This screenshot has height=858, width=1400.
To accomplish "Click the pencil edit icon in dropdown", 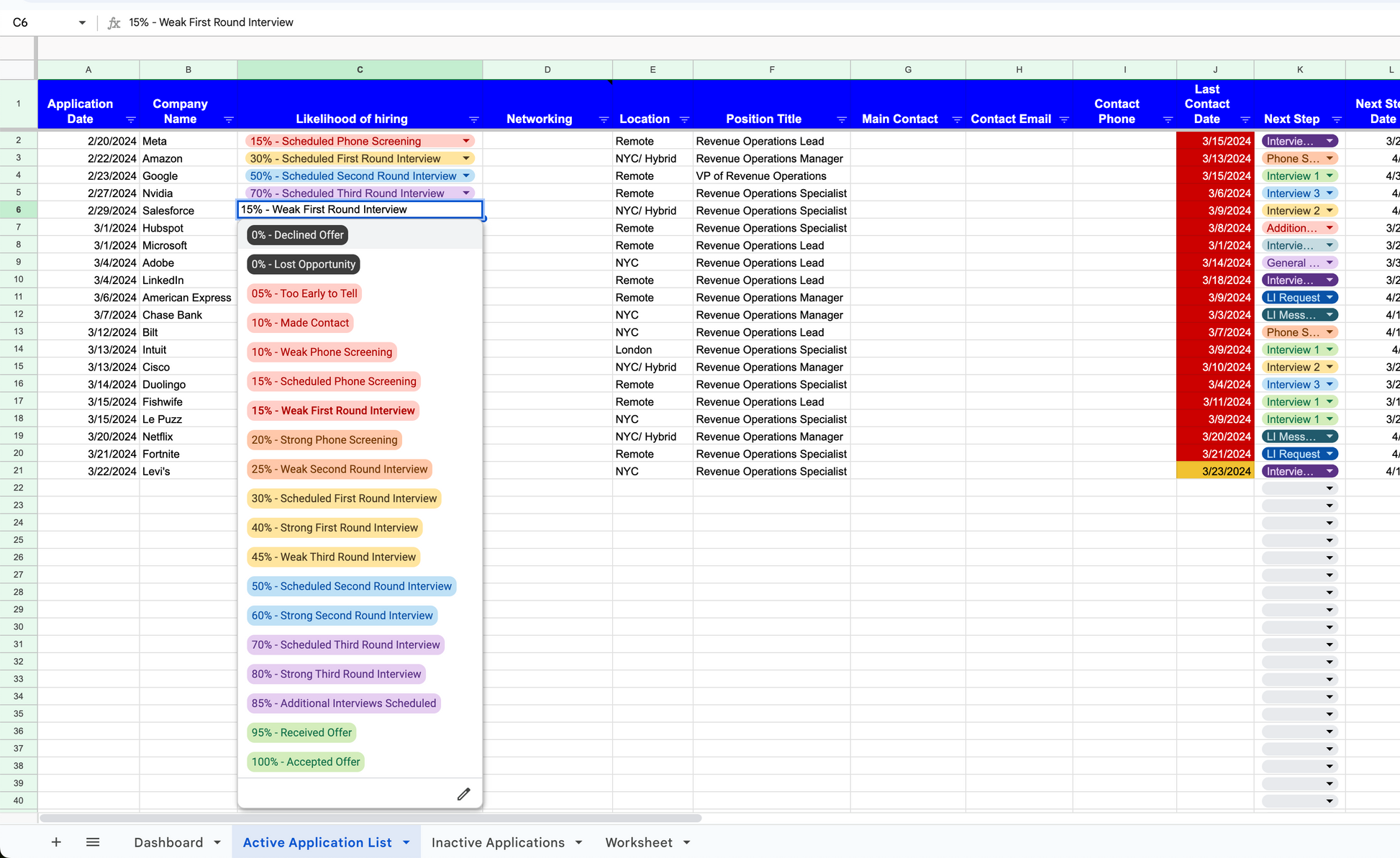I will tap(463, 794).
